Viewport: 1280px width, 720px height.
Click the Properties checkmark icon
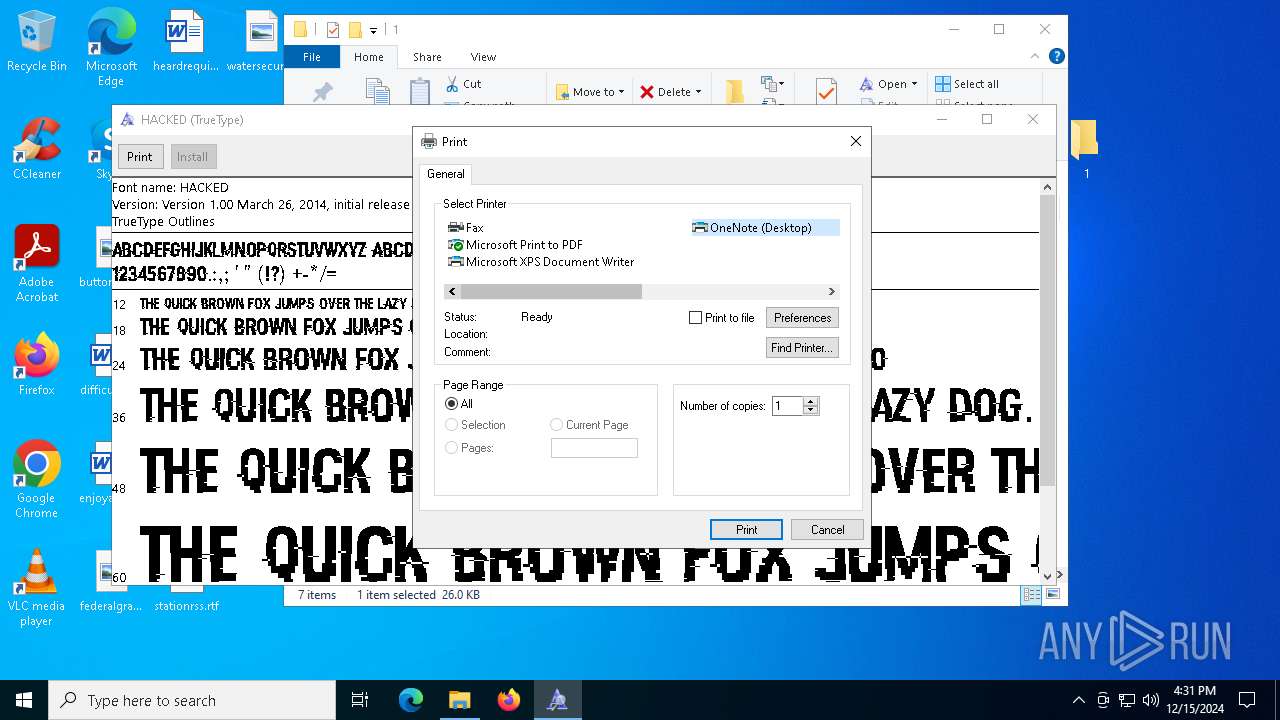tap(826, 92)
